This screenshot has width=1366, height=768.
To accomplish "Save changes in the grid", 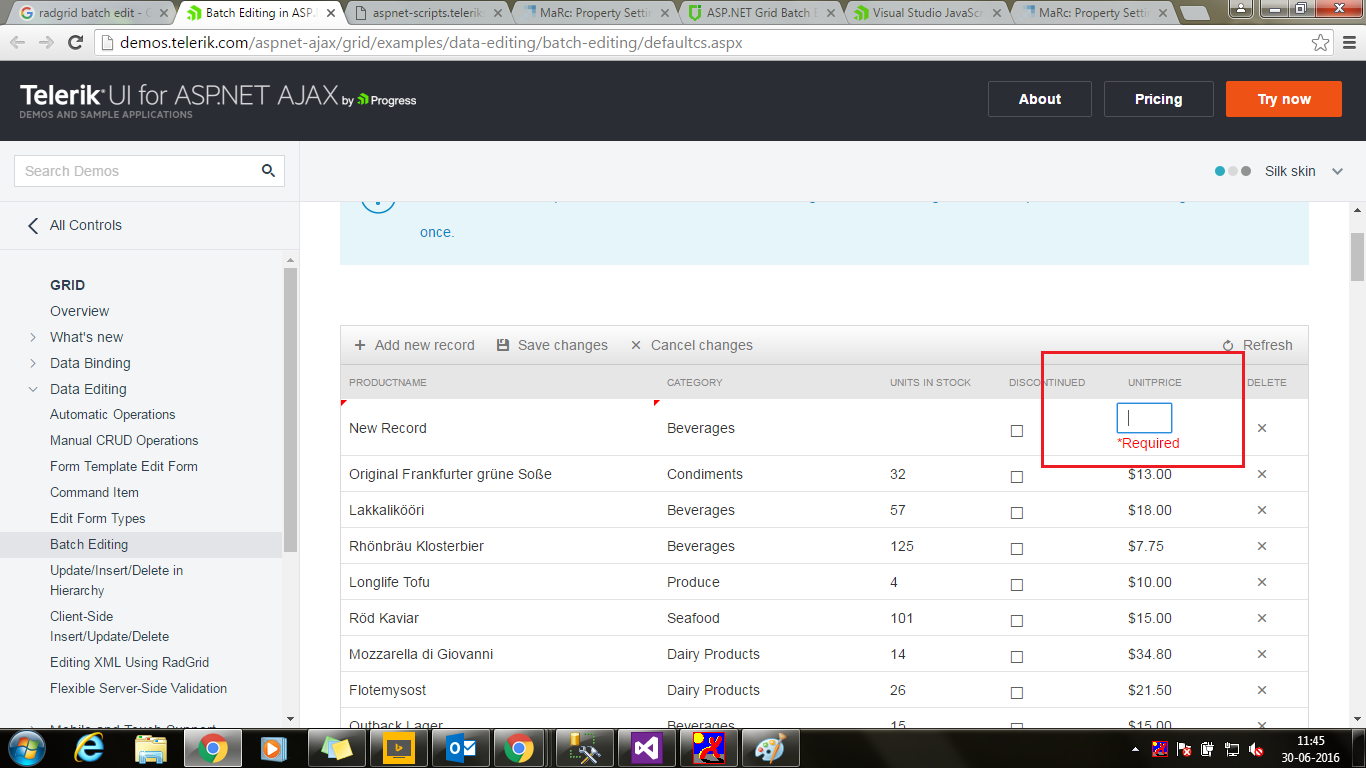I will click(552, 345).
